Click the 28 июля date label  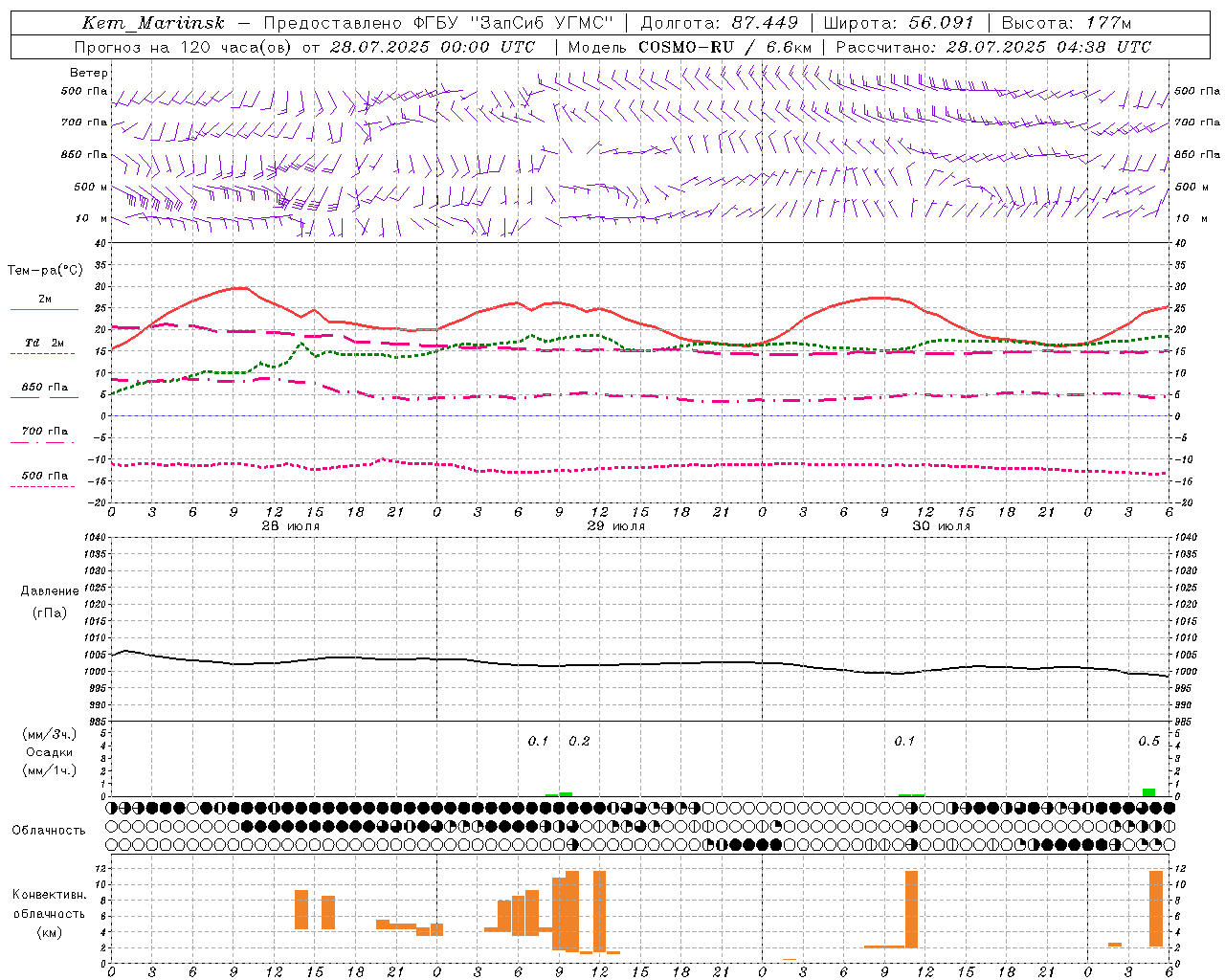(x=291, y=526)
